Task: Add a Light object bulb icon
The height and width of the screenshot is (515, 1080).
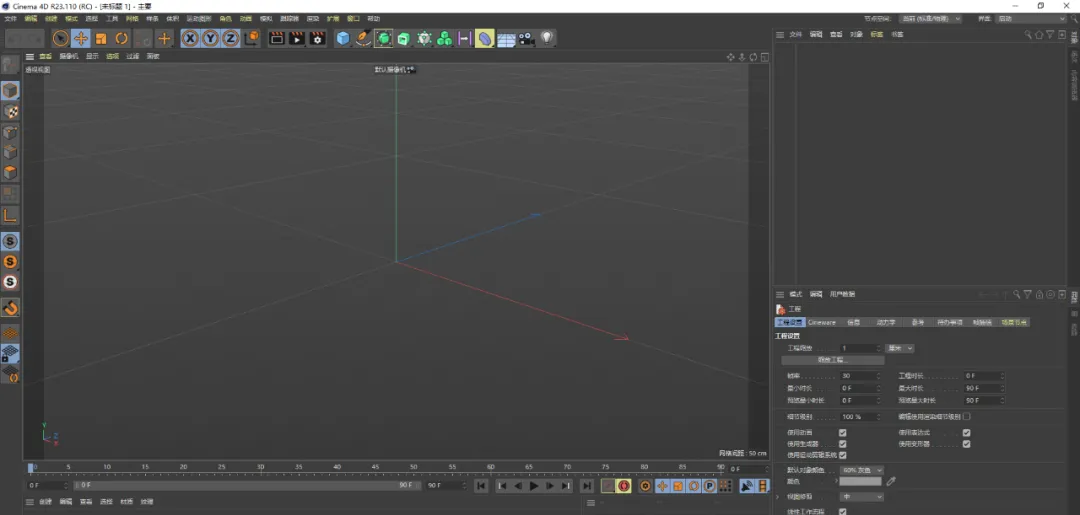Action: (x=547, y=39)
